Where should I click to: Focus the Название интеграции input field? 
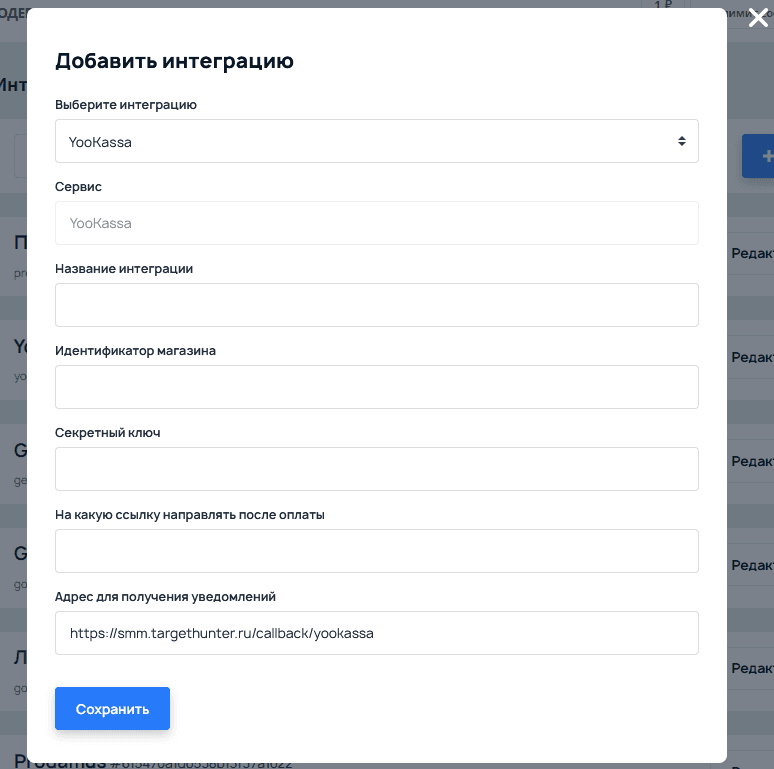tap(376, 305)
